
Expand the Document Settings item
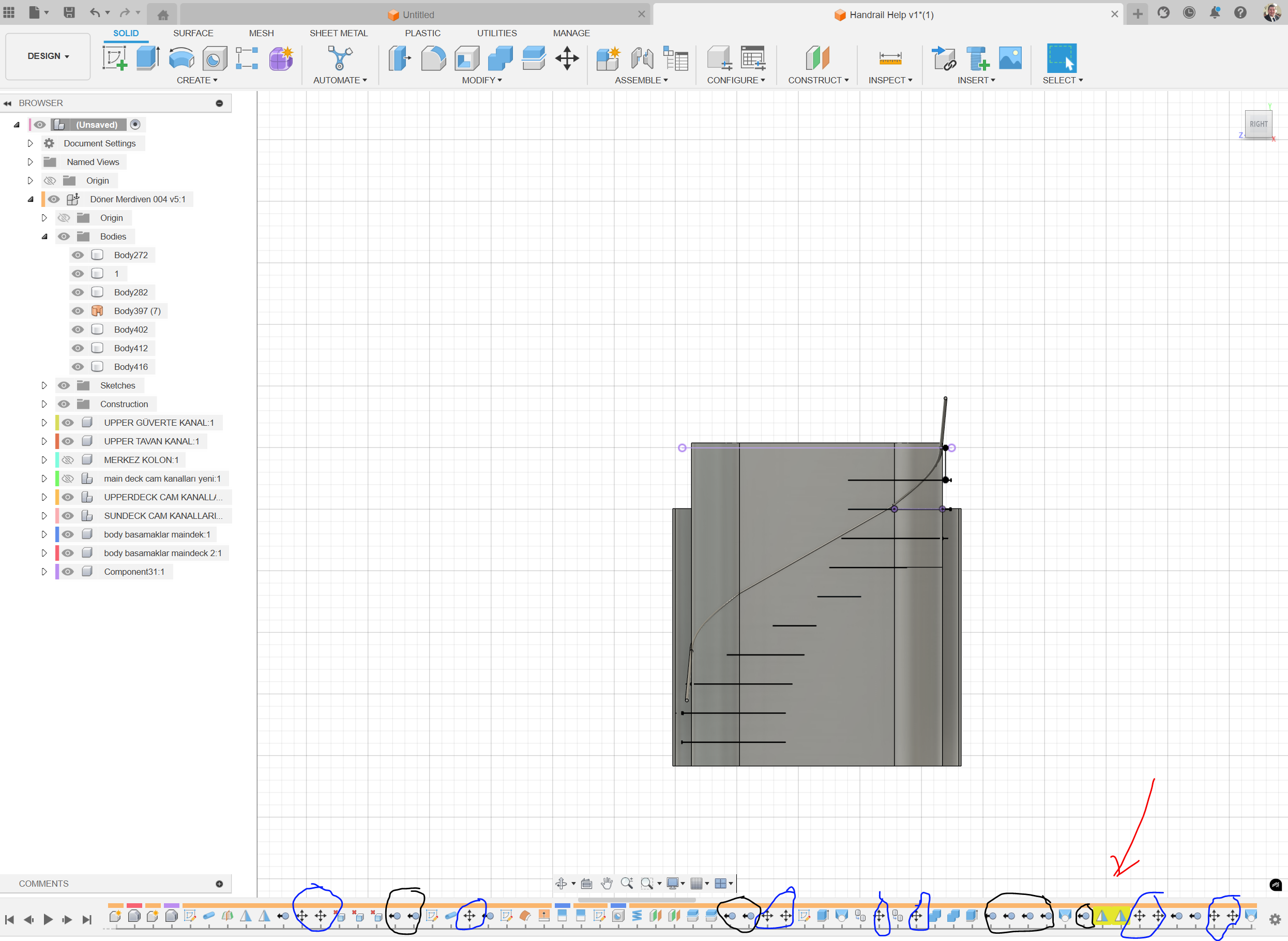pyautogui.click(x=30, y=143)
